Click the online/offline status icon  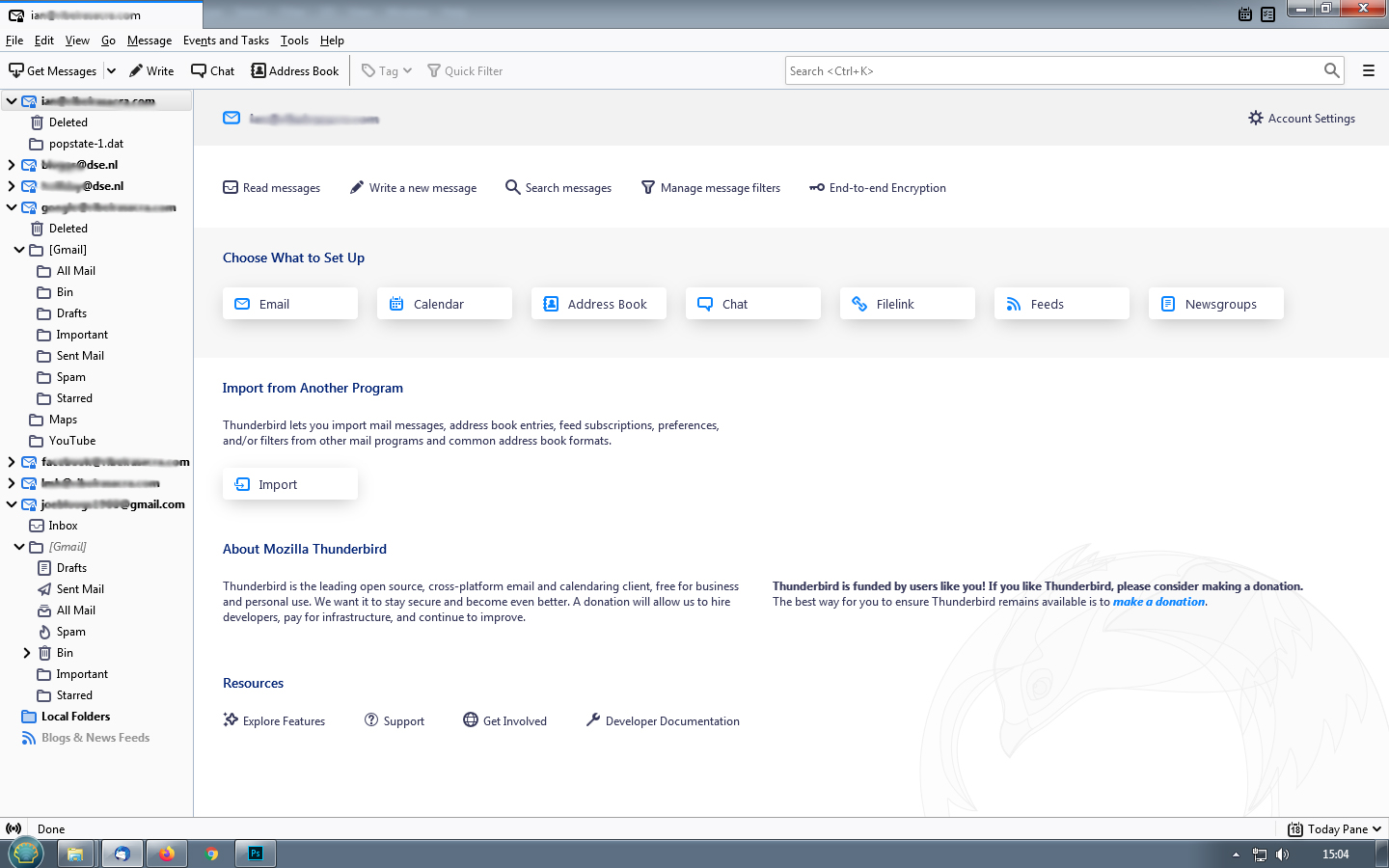tap(14, 828)
